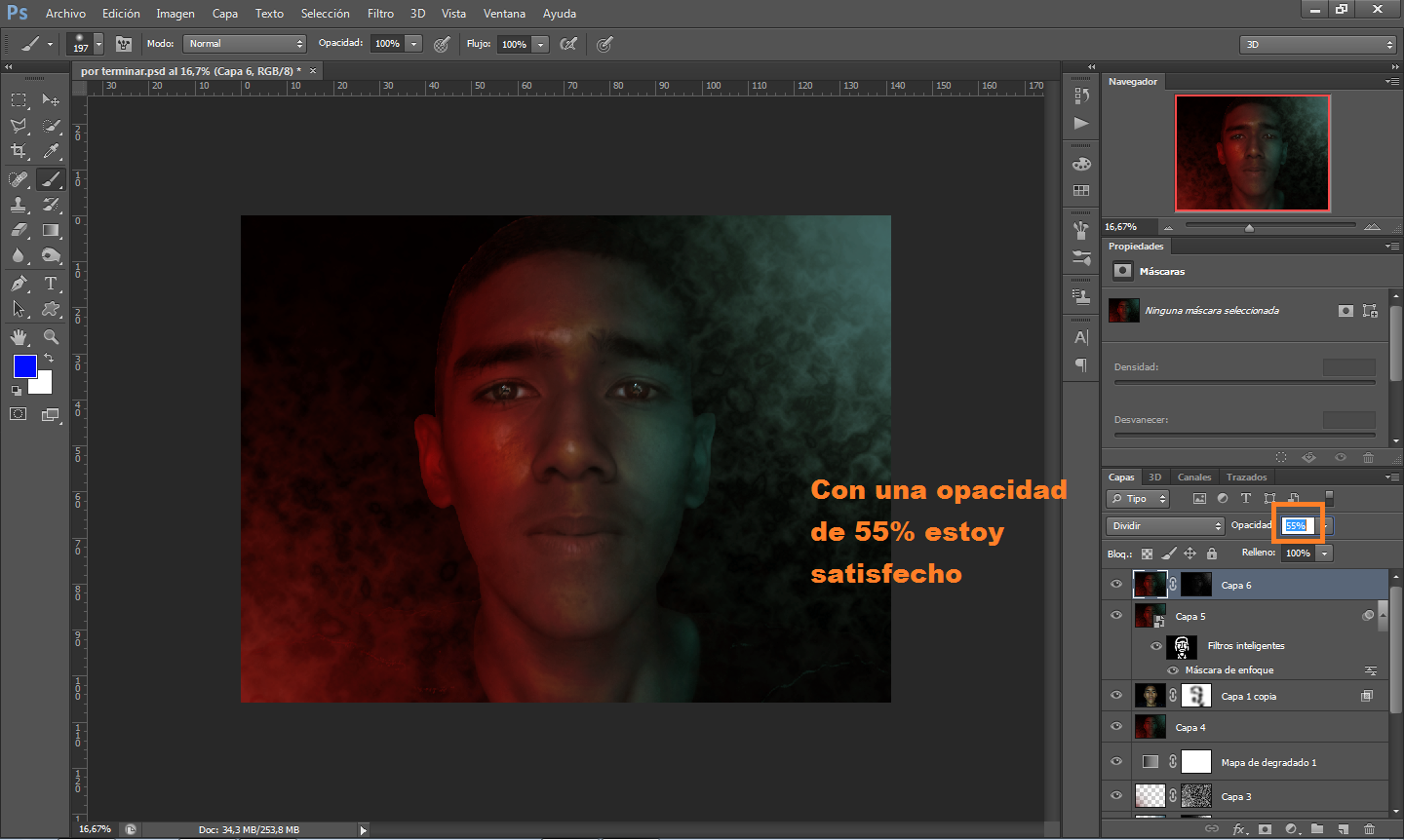This screenshot has height=840, width=1404.
Task: Select the Horizontal Type tool
Action: 51,284
